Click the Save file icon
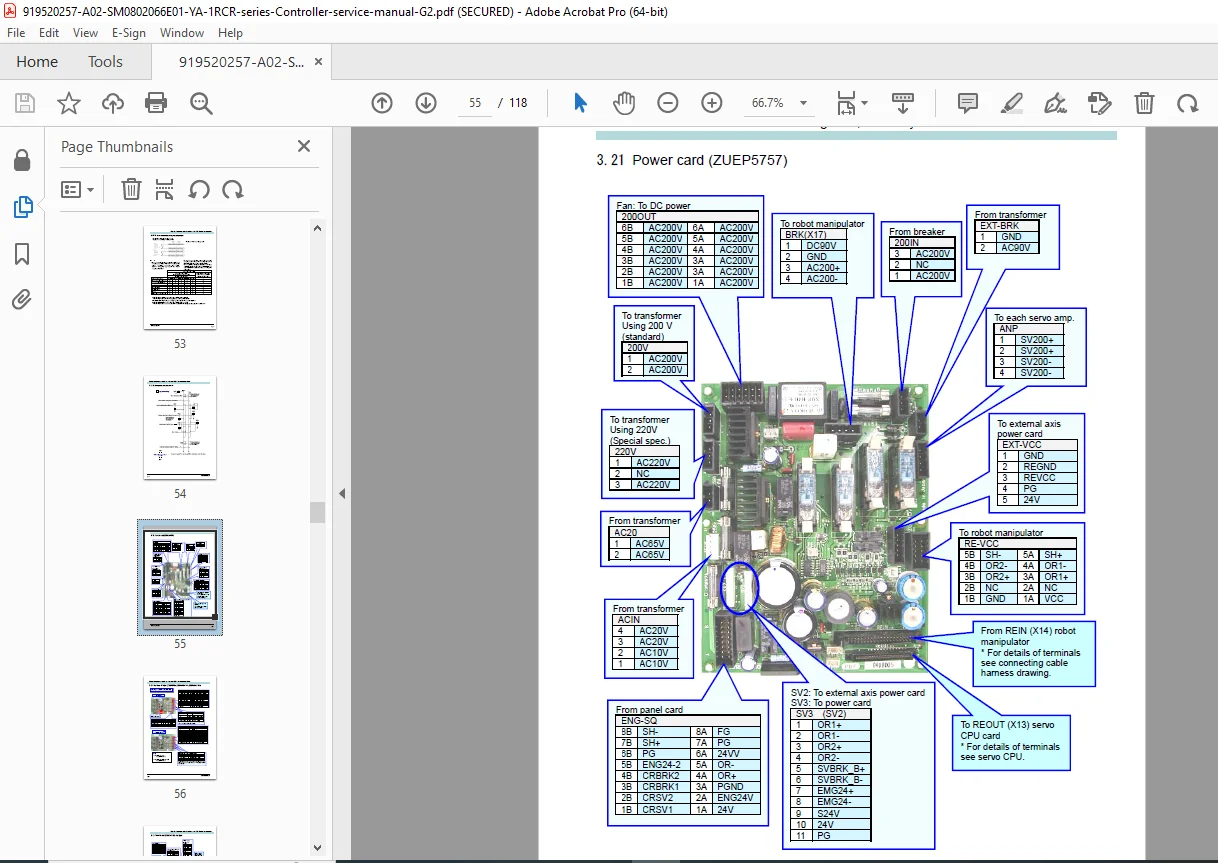This screenshot has height=863, width=1218. coord(25,103)
